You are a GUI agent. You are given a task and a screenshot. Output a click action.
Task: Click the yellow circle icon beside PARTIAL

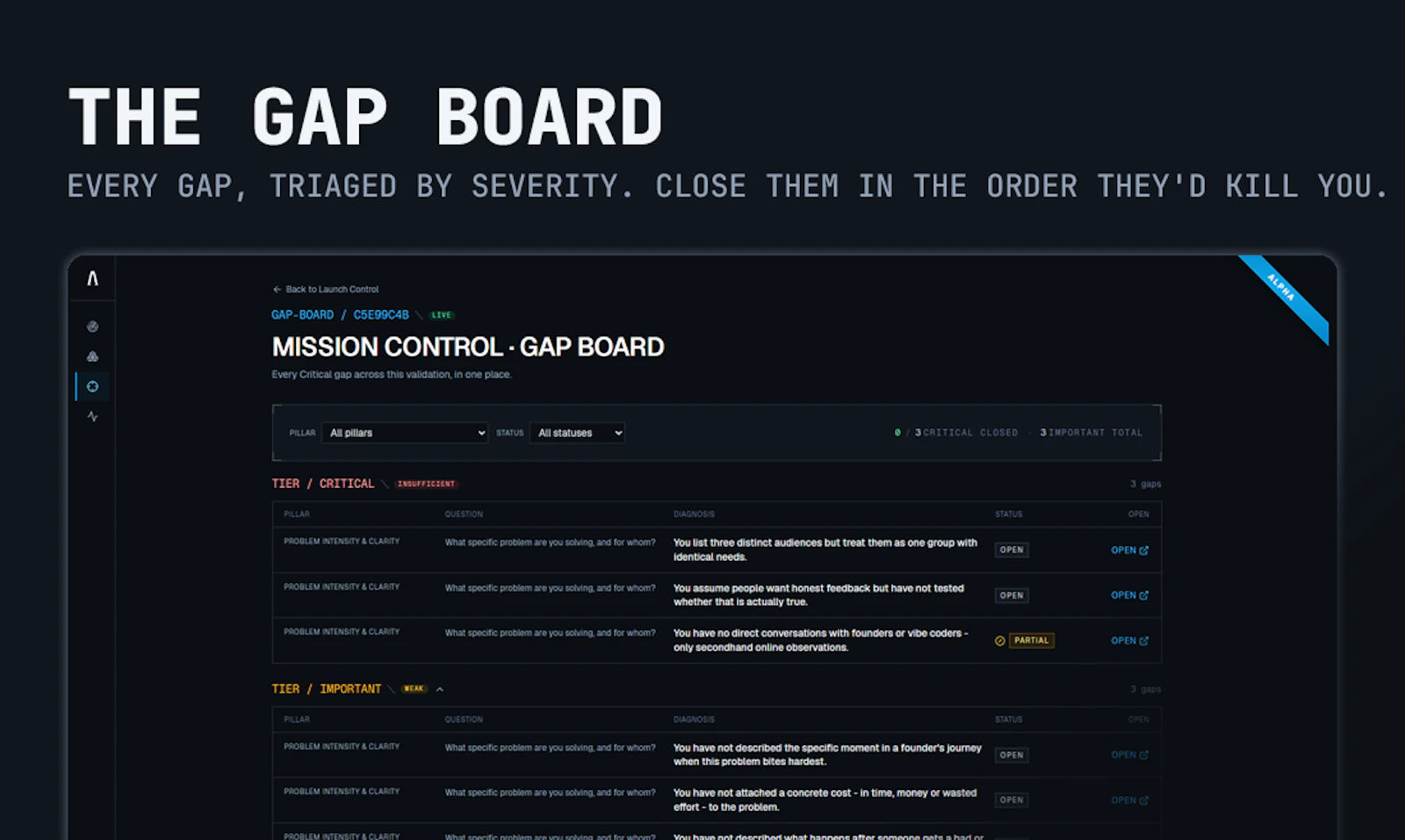pyautogui.click(x=999, y=641)
